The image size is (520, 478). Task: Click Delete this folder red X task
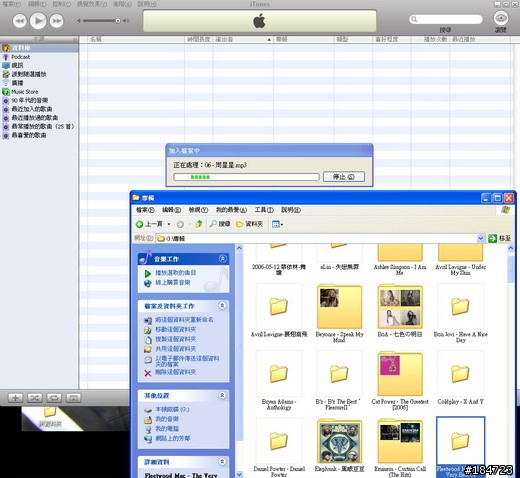[x=170, y=372]
